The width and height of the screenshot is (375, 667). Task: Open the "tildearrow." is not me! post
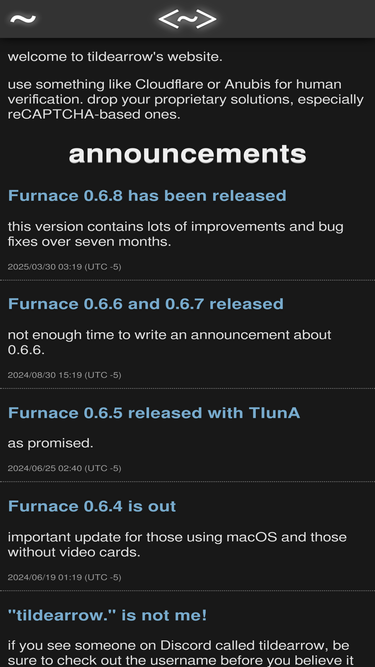[x=108, y=615]
